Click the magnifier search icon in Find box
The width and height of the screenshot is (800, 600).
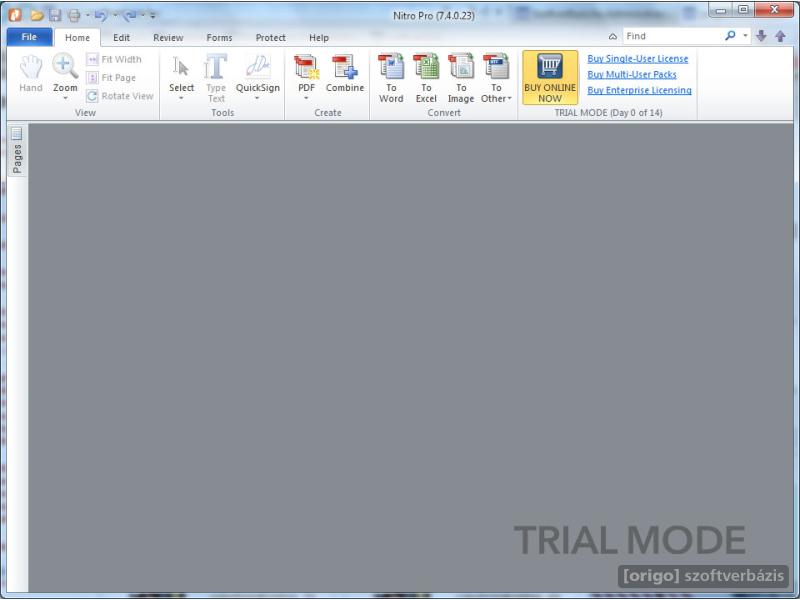coord(730,35)
